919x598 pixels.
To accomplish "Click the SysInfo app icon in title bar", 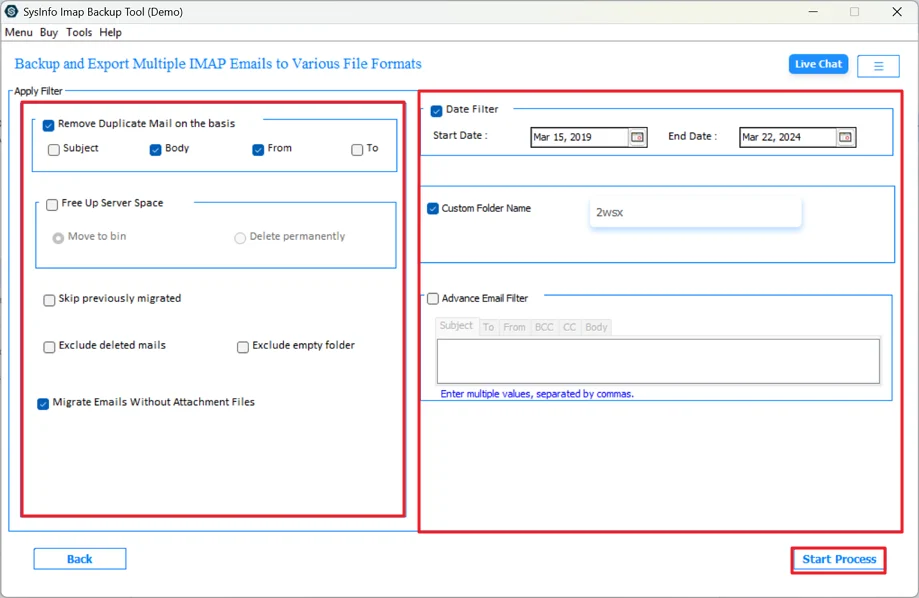I will click(13, 11).
